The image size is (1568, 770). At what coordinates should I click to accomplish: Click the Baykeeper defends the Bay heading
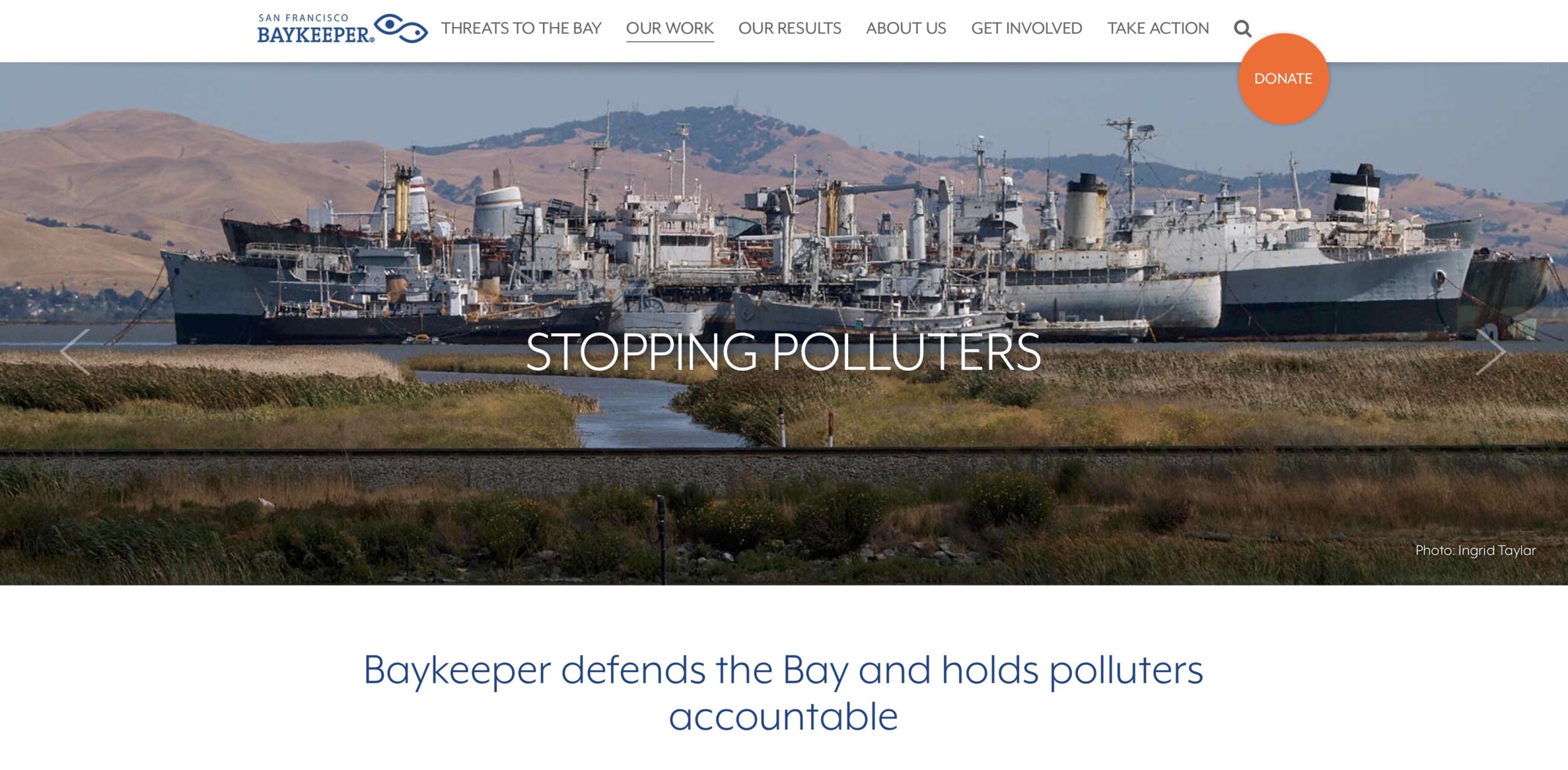point(783,693)
